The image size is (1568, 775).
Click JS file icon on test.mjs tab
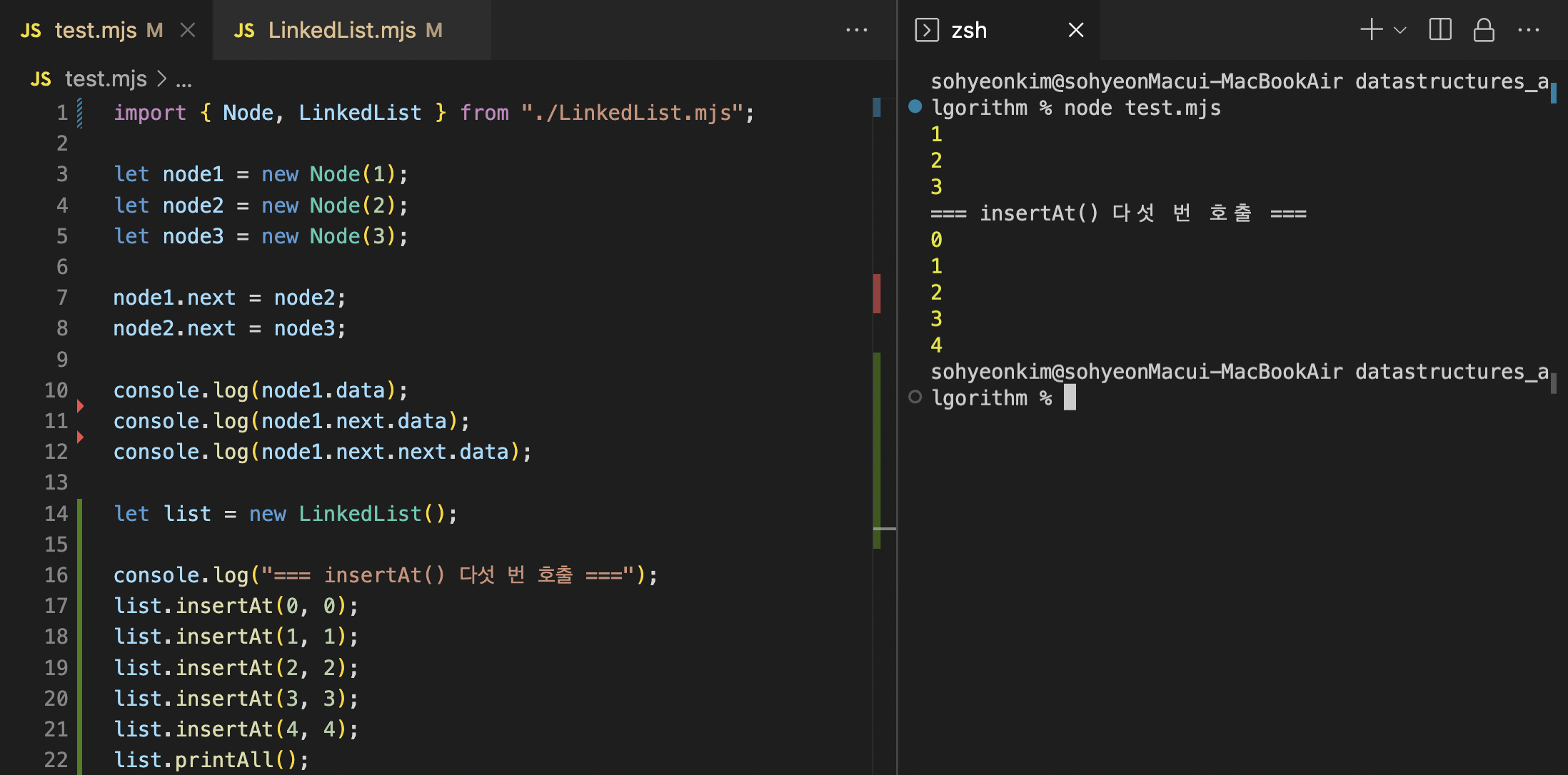point(31,31)
